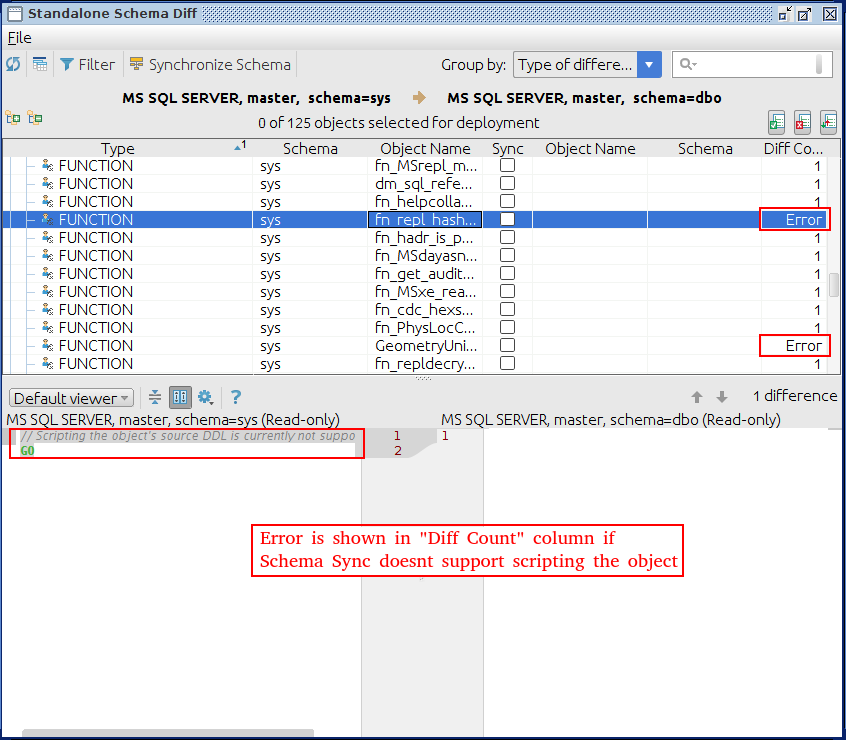Image resolution: width=846 pixels, height=740 pixels.
Task: Toggle synchronized scrolling icon
Action: pyautogui.click(x=180, y=398)
